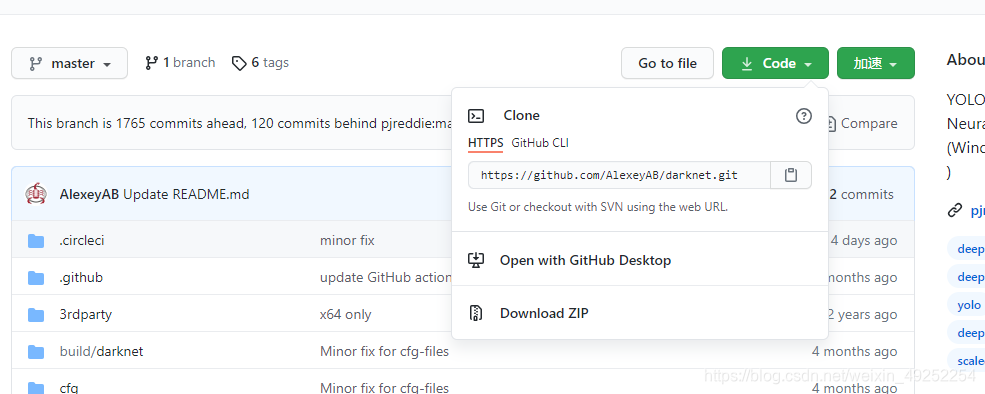Select the HTTPS clone tab
The image size is (985, 394).
click(x=486, y=143)
